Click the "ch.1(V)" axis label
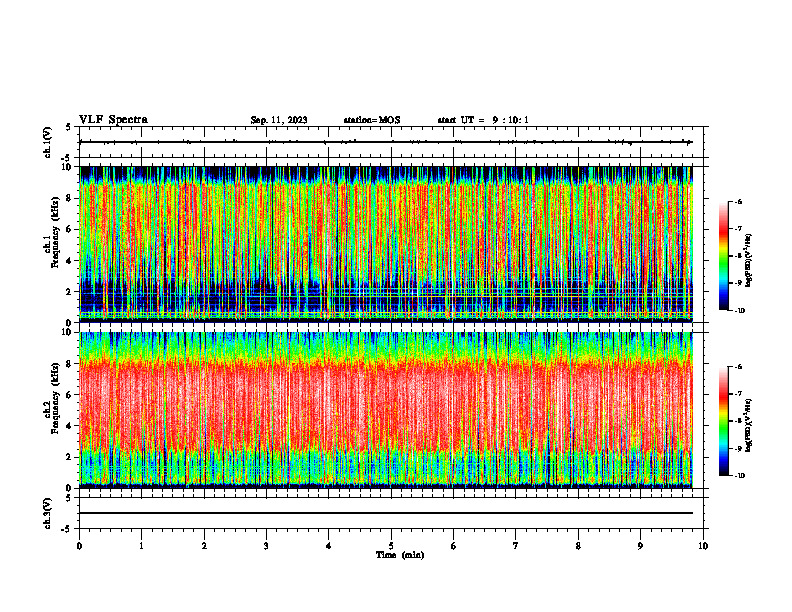Image resolution: width=792 pixels, height=612 pixels. tap(48, 142)
